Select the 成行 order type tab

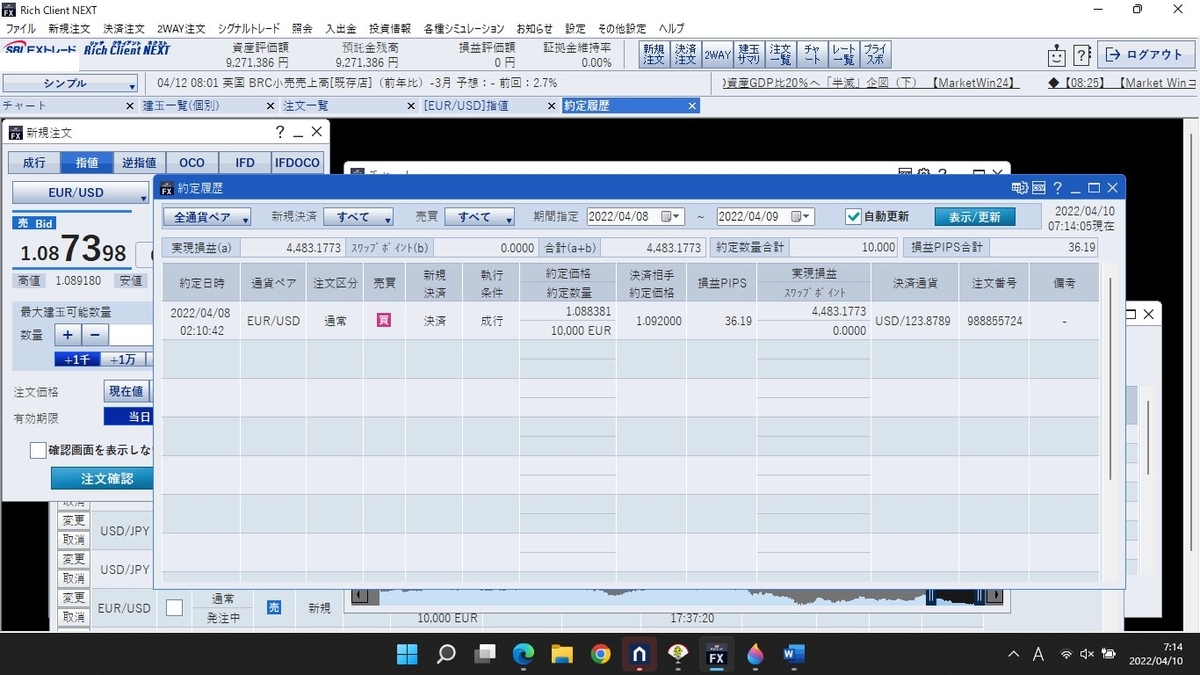tap(34, 163)
